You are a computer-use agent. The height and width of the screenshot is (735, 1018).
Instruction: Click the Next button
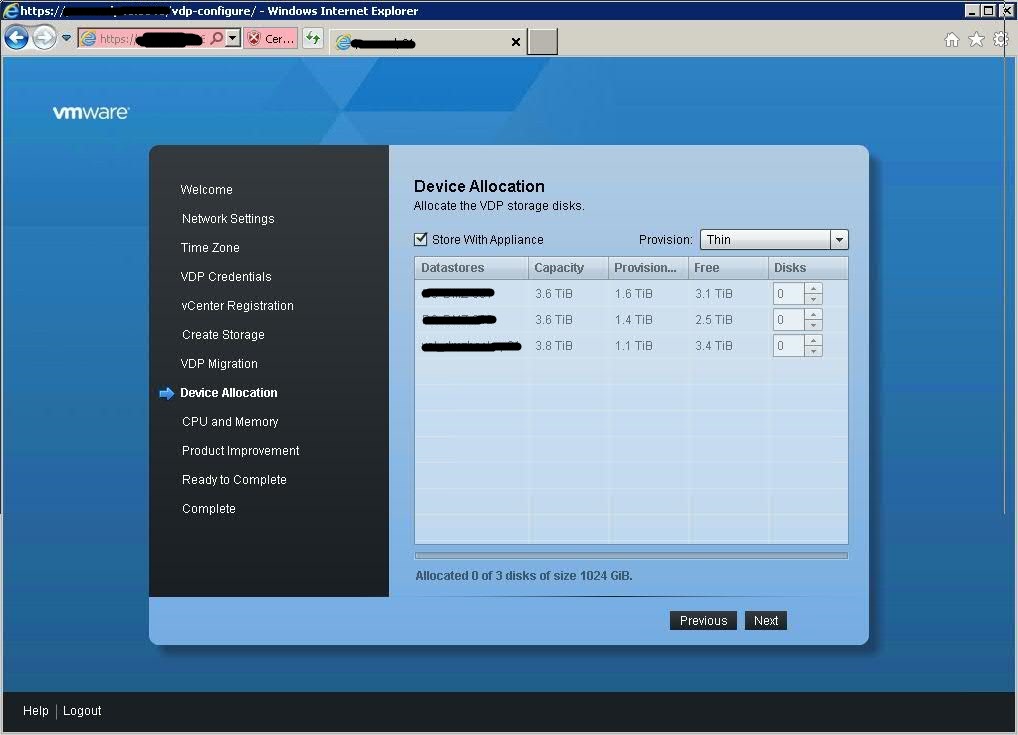(x=766, y=621)
